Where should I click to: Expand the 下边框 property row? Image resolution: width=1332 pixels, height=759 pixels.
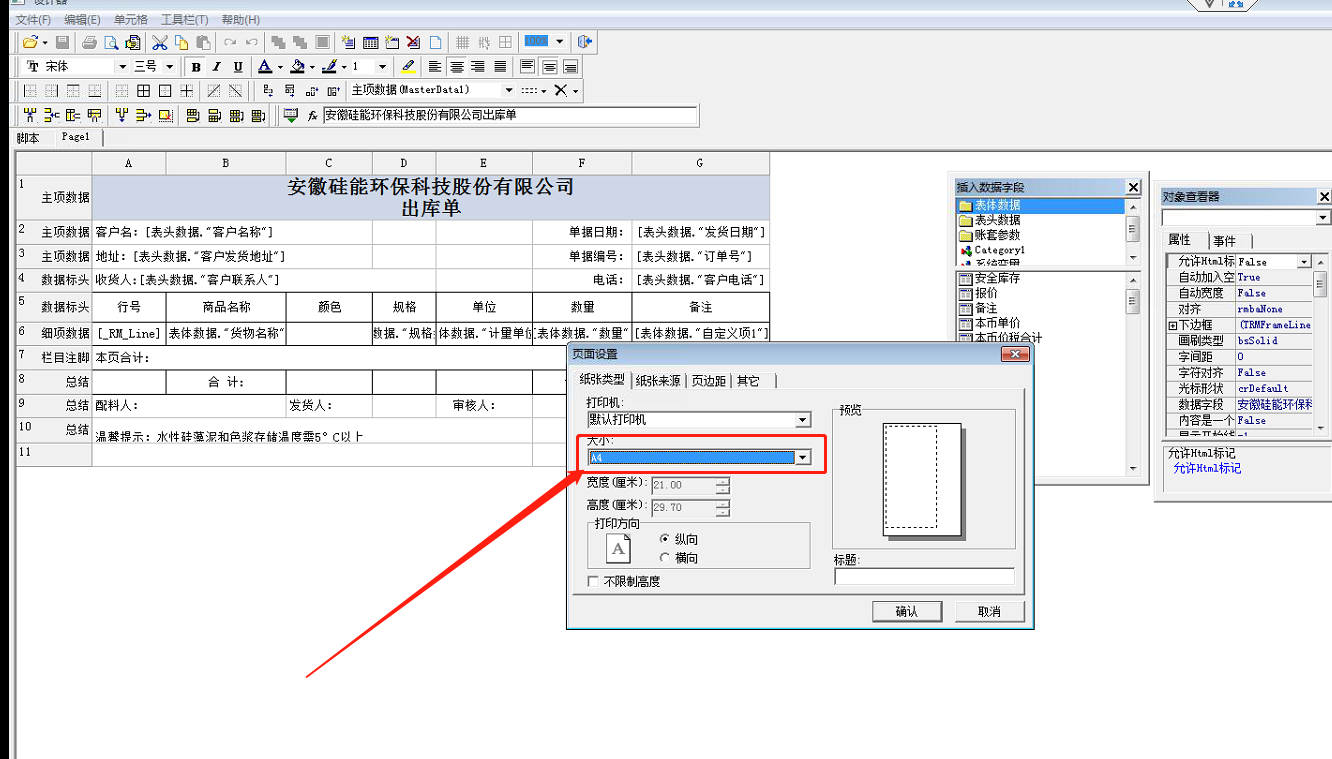(x=1173, y=325)
